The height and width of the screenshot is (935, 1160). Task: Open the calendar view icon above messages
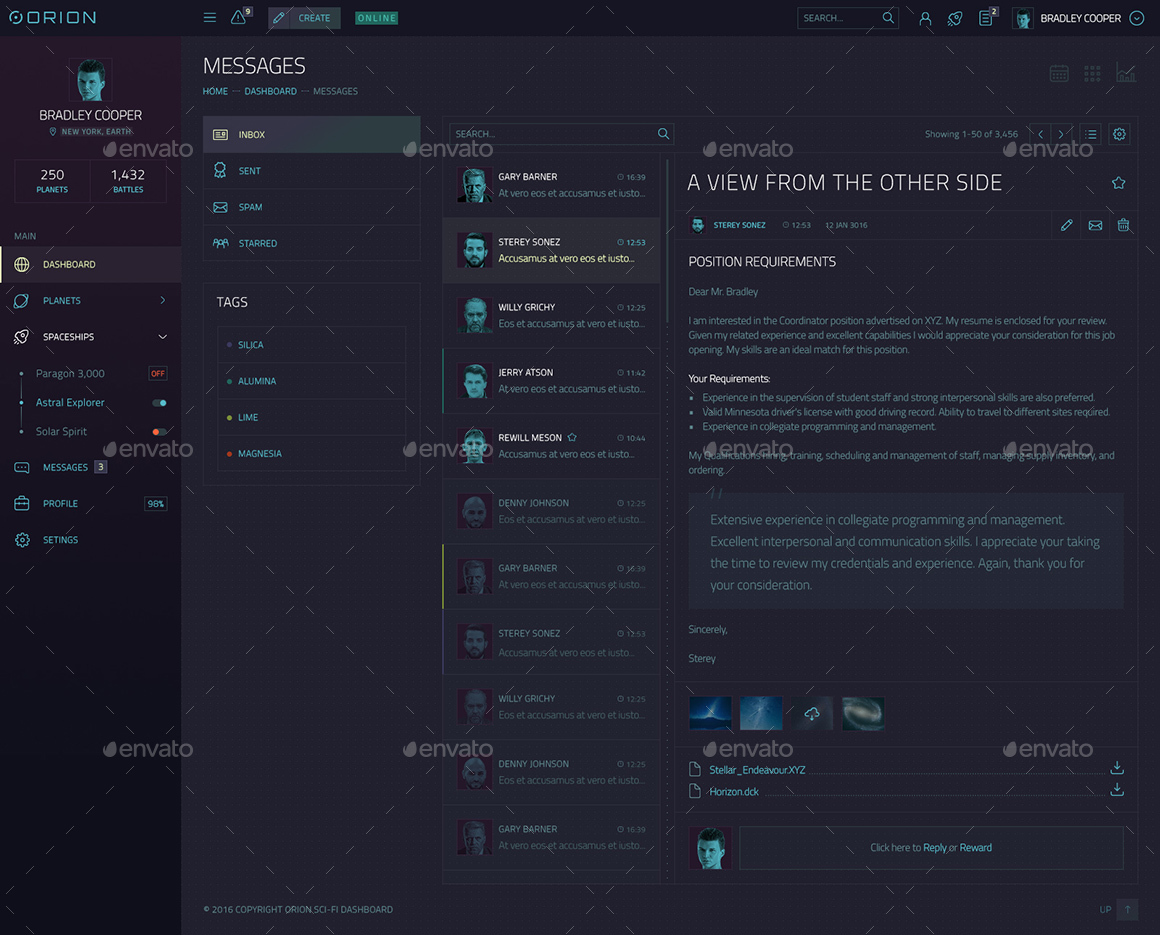[x=1059, y=73]
